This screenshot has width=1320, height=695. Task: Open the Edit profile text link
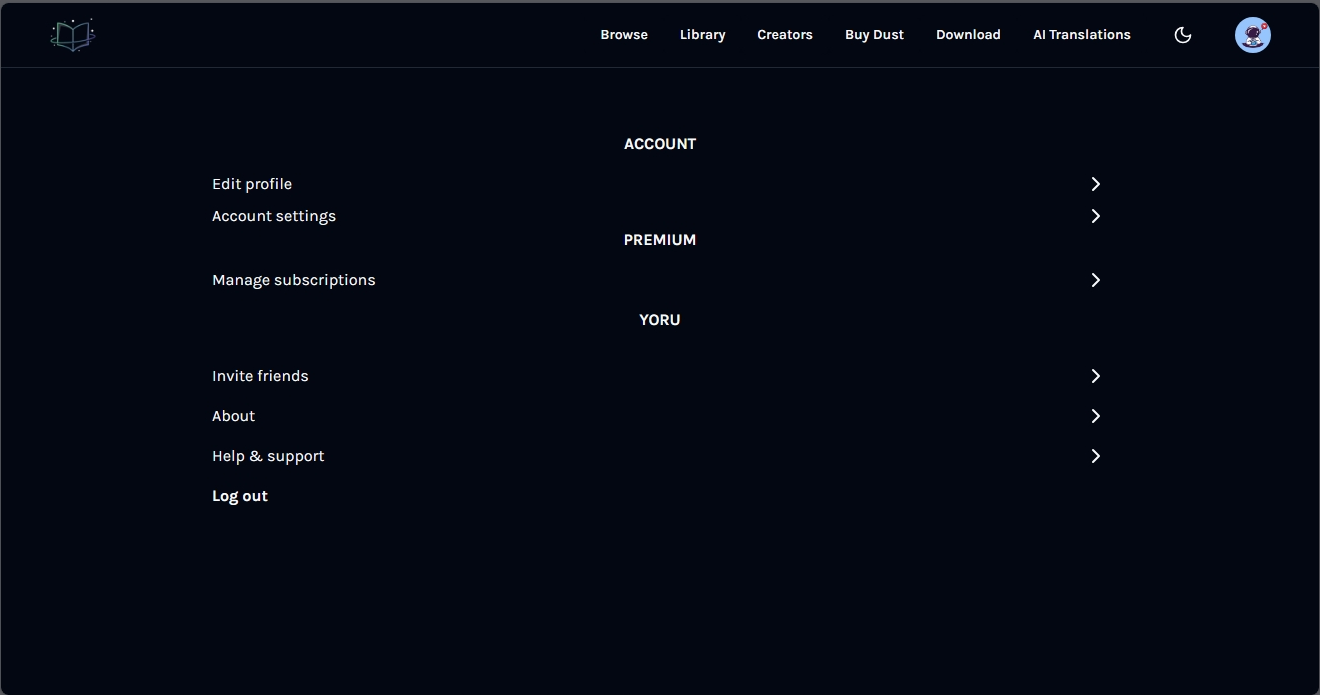pyautogui.click(x=252, y=184)
